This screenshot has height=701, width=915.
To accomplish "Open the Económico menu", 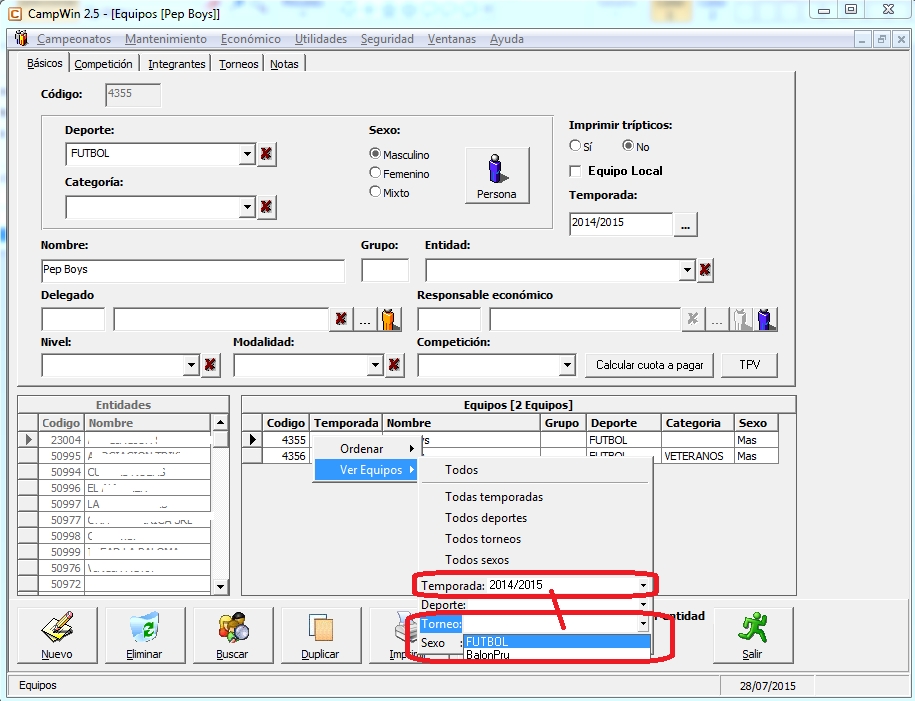I will coord(251,39).
